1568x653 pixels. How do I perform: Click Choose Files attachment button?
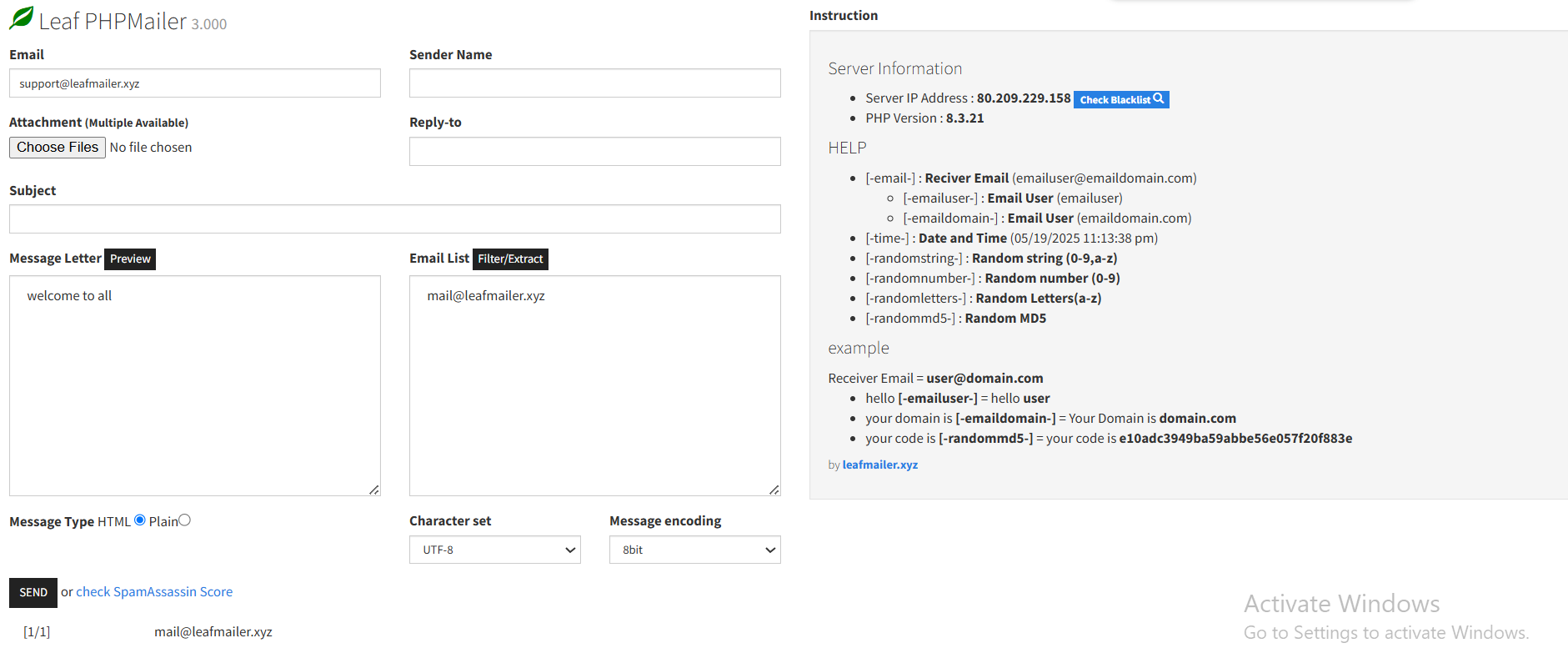pyautogui.click(x=58, y=148)
